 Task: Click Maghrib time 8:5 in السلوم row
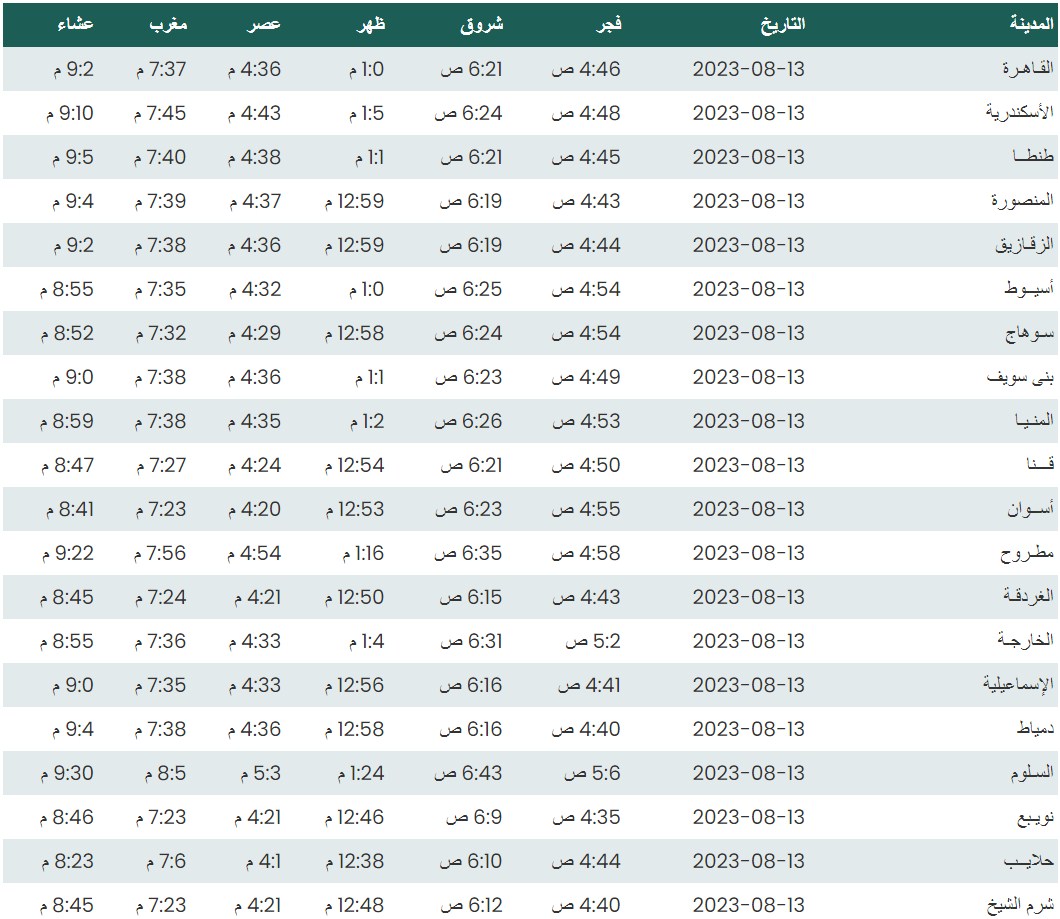click(x=160, y=773)
